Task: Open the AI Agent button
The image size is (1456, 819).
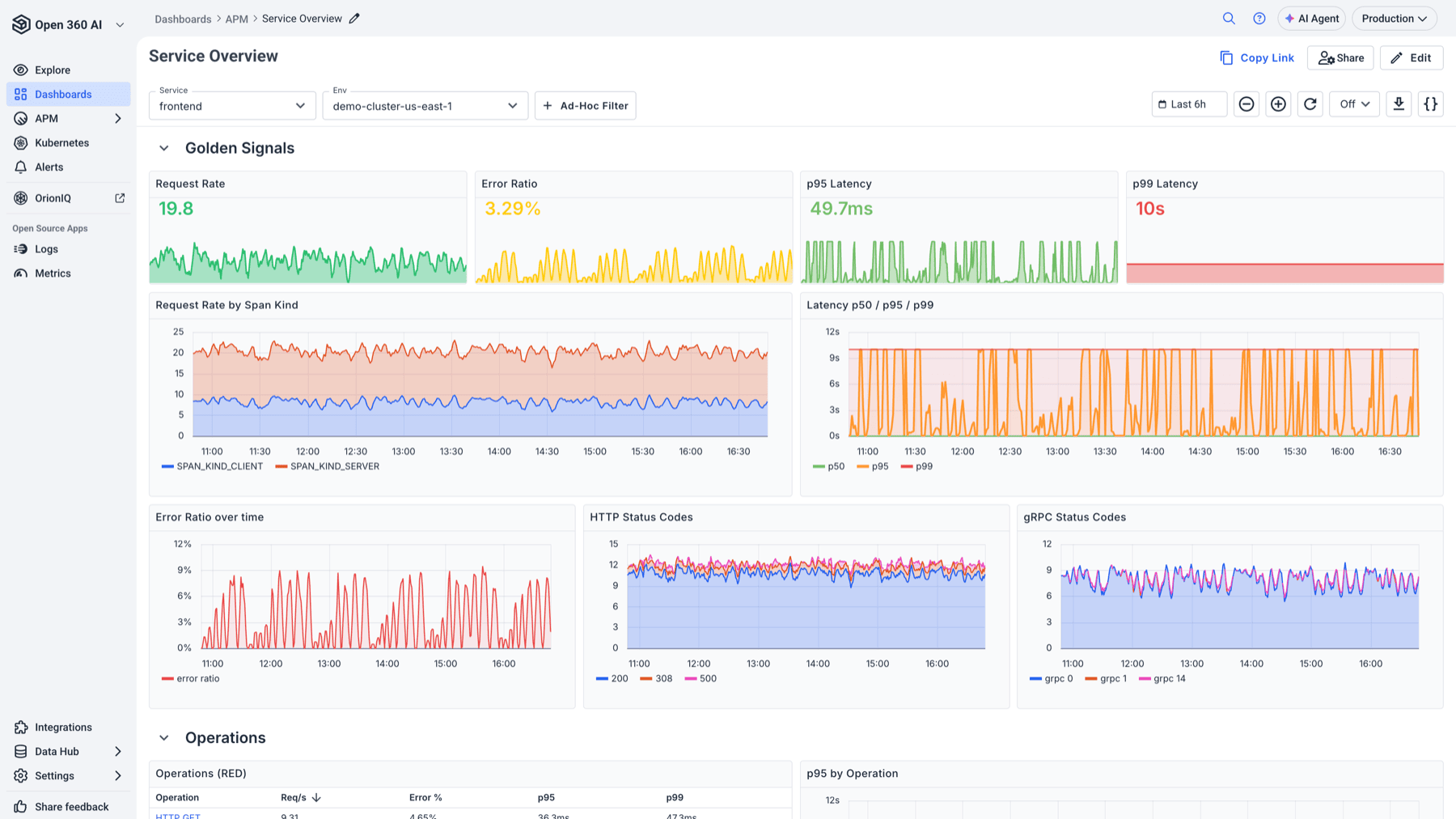Action: [x=1311, y=19]
